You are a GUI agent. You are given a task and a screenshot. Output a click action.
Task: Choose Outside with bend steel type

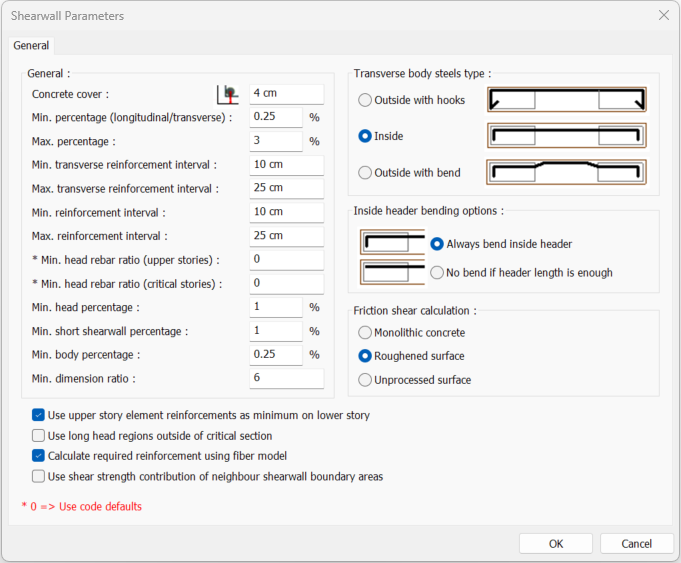(x=365, y=172)
